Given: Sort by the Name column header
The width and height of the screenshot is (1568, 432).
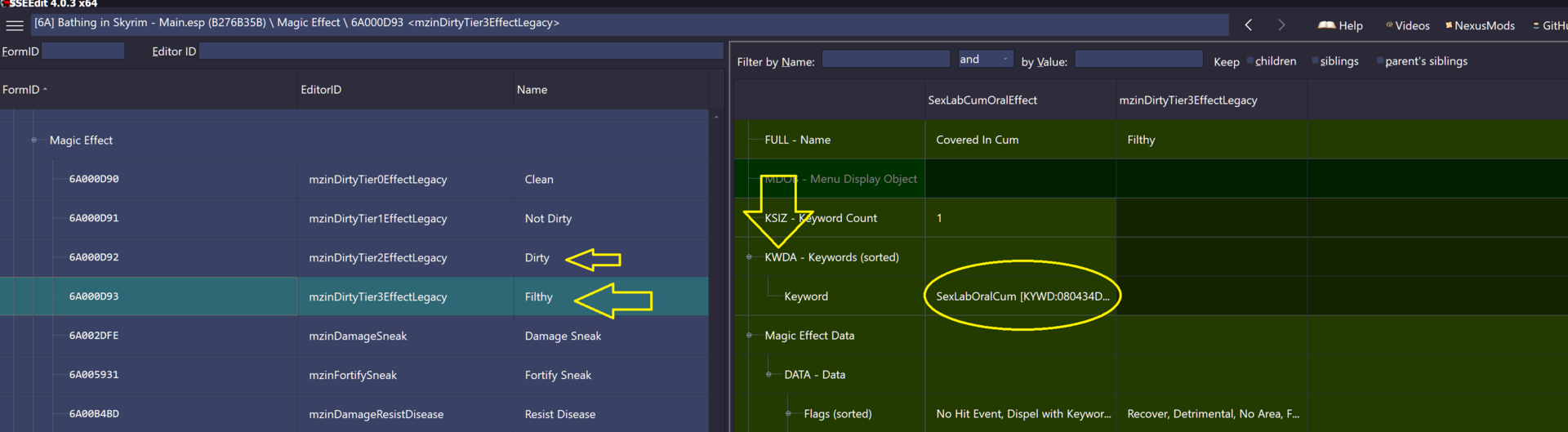Looking at the screenshot, I should (612, 90).
